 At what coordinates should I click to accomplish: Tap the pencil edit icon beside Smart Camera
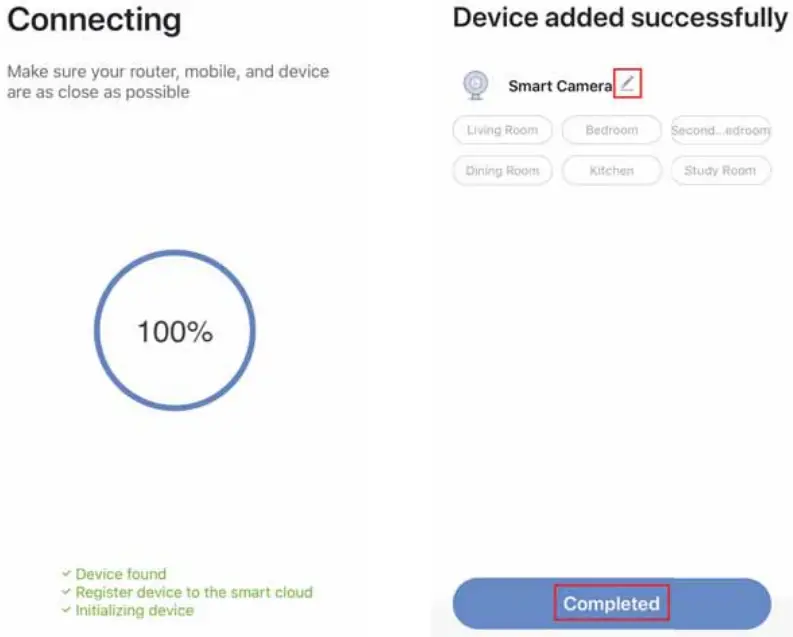point(627,84)
